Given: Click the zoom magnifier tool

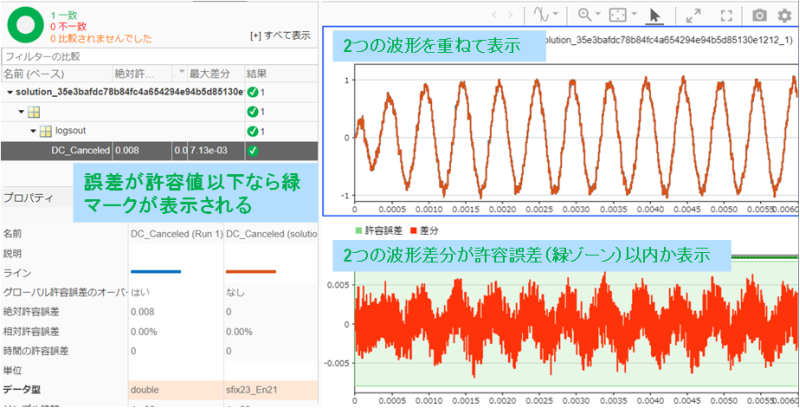Looking at the screenshot, I should (x=584, y=15).
